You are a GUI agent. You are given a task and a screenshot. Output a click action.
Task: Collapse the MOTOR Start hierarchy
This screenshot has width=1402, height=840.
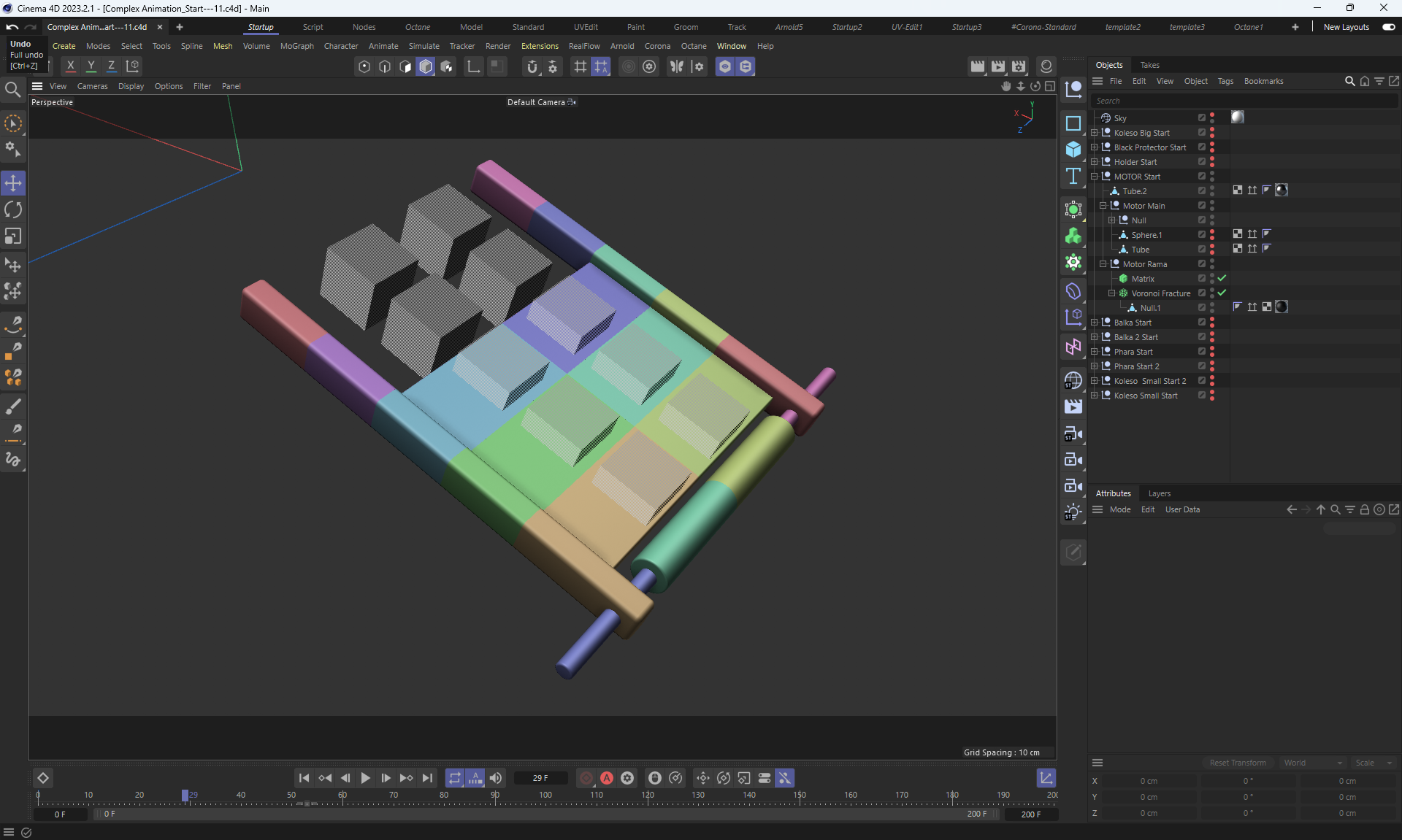[1095, 176]
